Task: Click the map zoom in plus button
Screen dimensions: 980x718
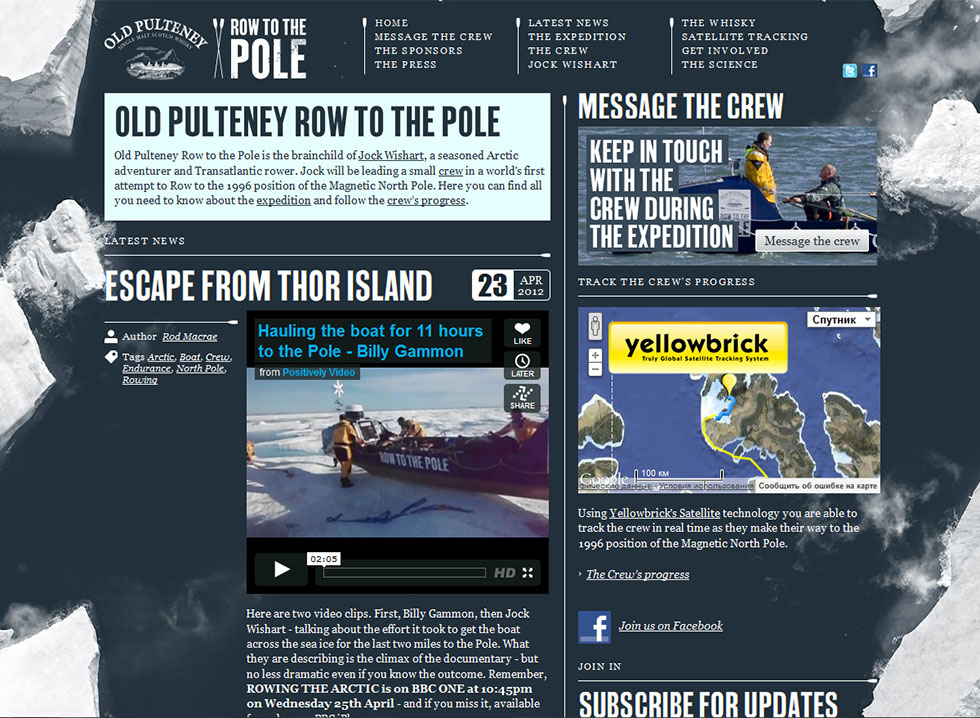Action: [x=595, y=355]
